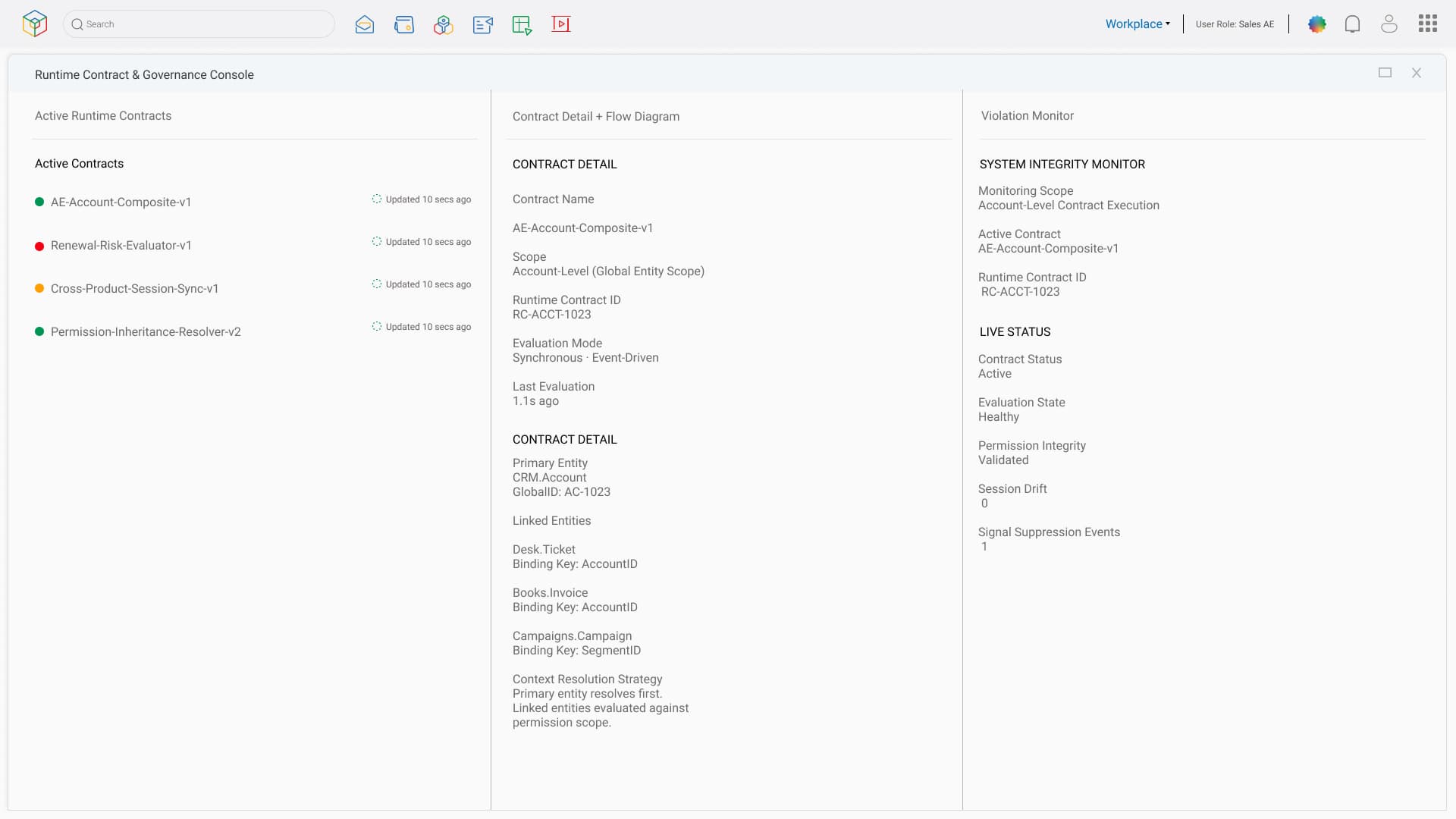Screen dimensions: 1456x819
Task: Open the wallet expenses app icon
Action: [404, 24]
